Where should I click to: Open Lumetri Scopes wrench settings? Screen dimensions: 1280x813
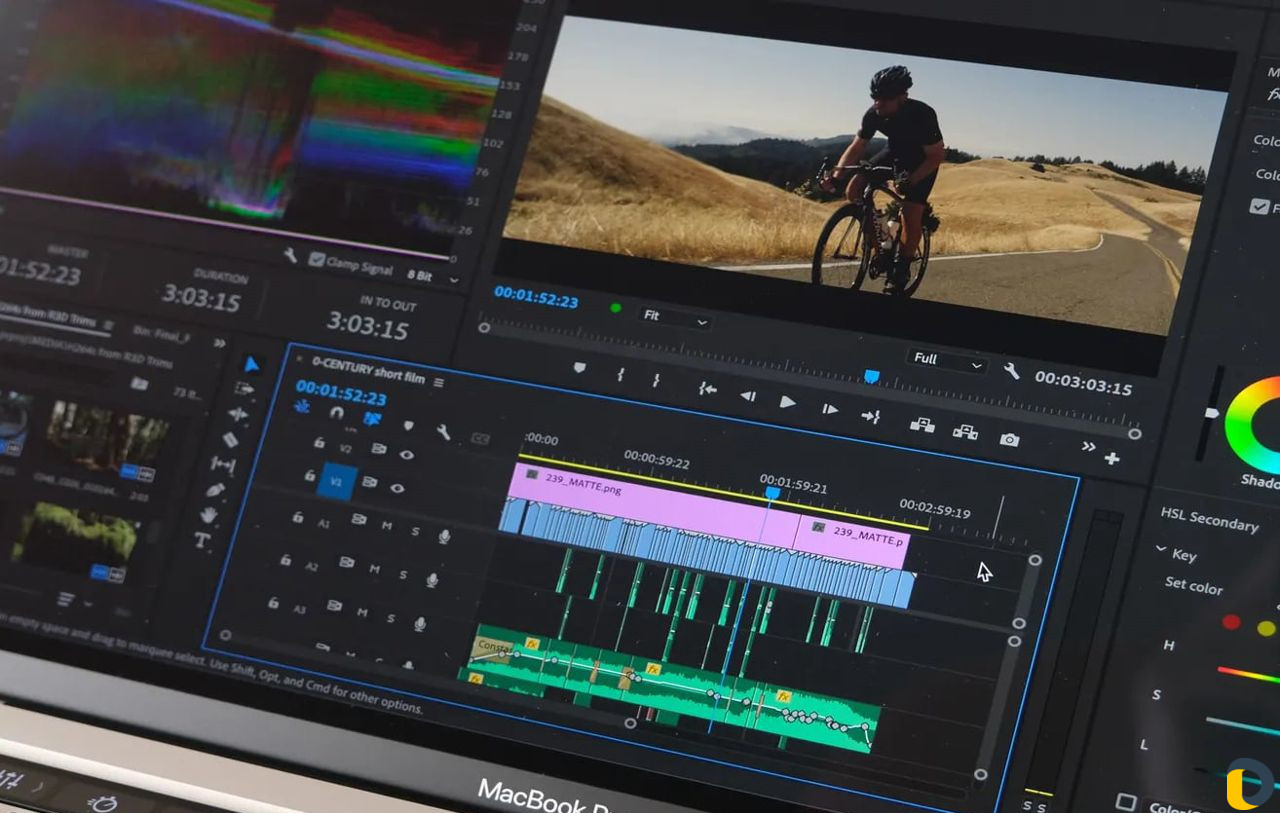click(290, 256)
